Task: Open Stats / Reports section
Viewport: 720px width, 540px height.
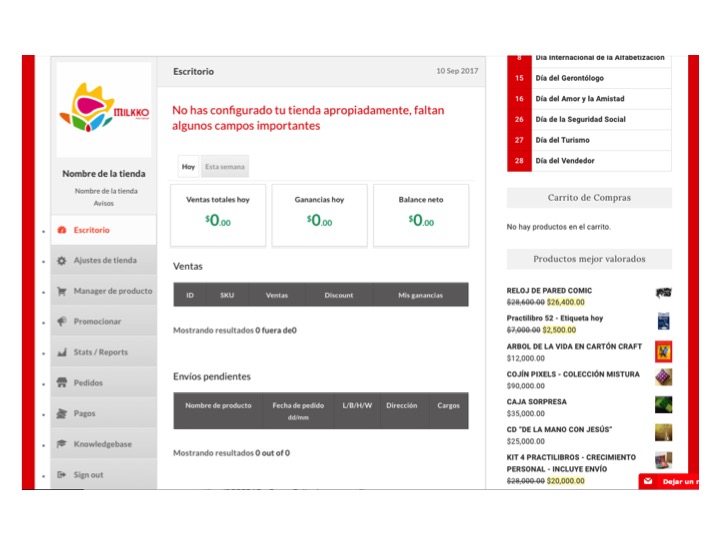Action: coord(104,352)
